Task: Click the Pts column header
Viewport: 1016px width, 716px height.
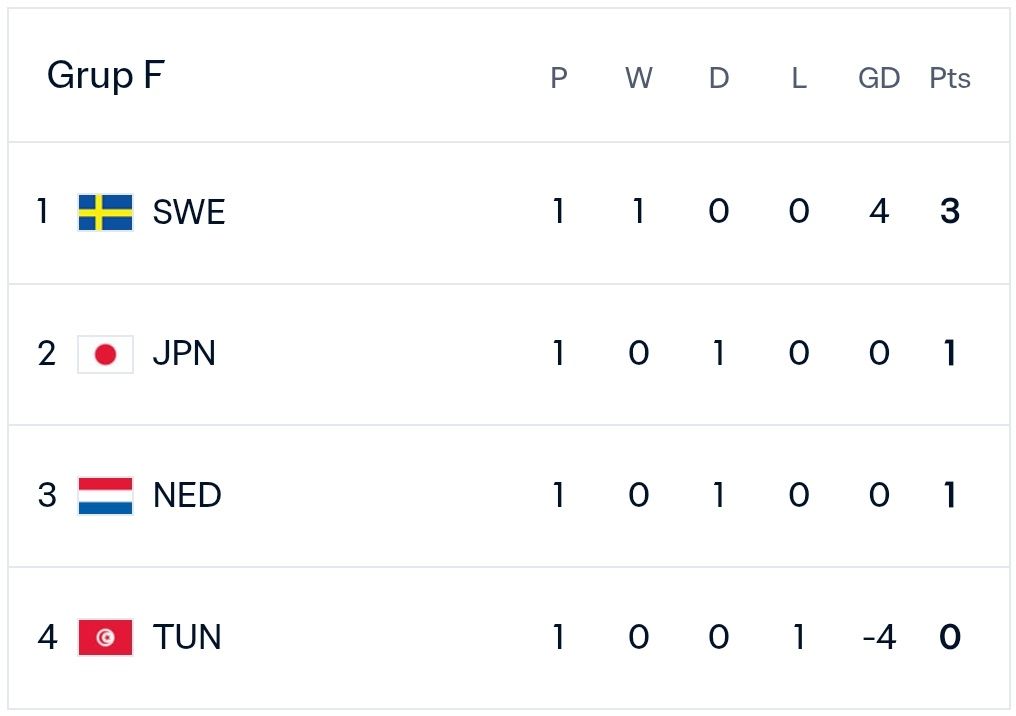Action: tap(950, 78)
